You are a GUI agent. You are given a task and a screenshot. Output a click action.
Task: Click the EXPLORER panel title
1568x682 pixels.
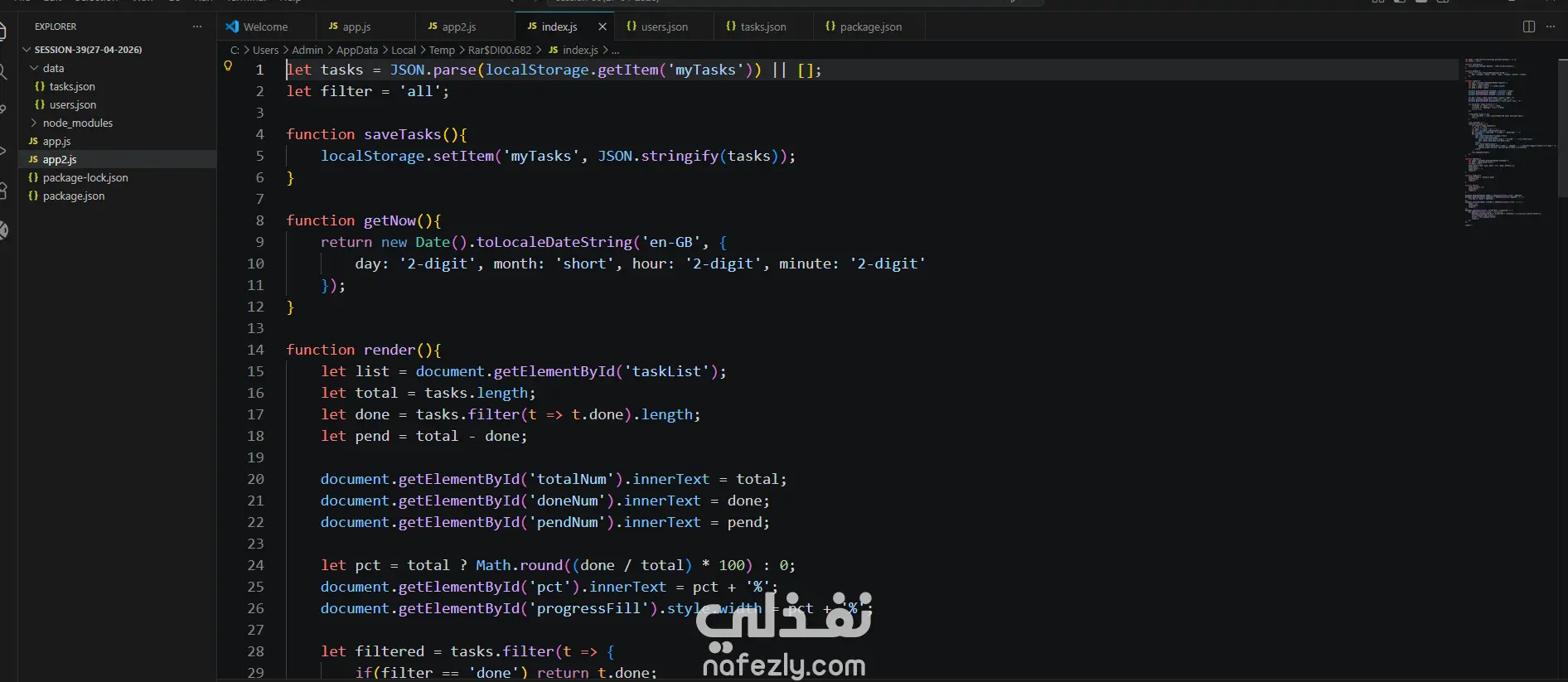point(56,27)
